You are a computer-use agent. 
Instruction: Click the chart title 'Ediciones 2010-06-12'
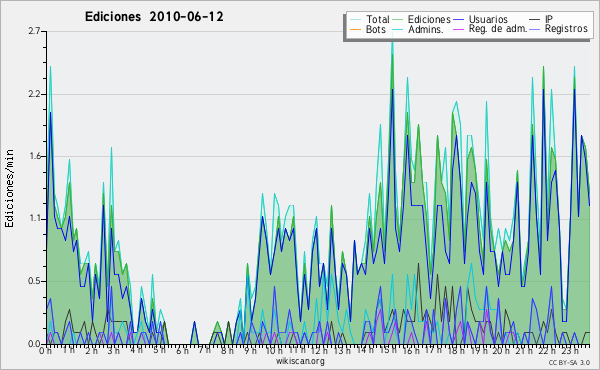point(154,17)
